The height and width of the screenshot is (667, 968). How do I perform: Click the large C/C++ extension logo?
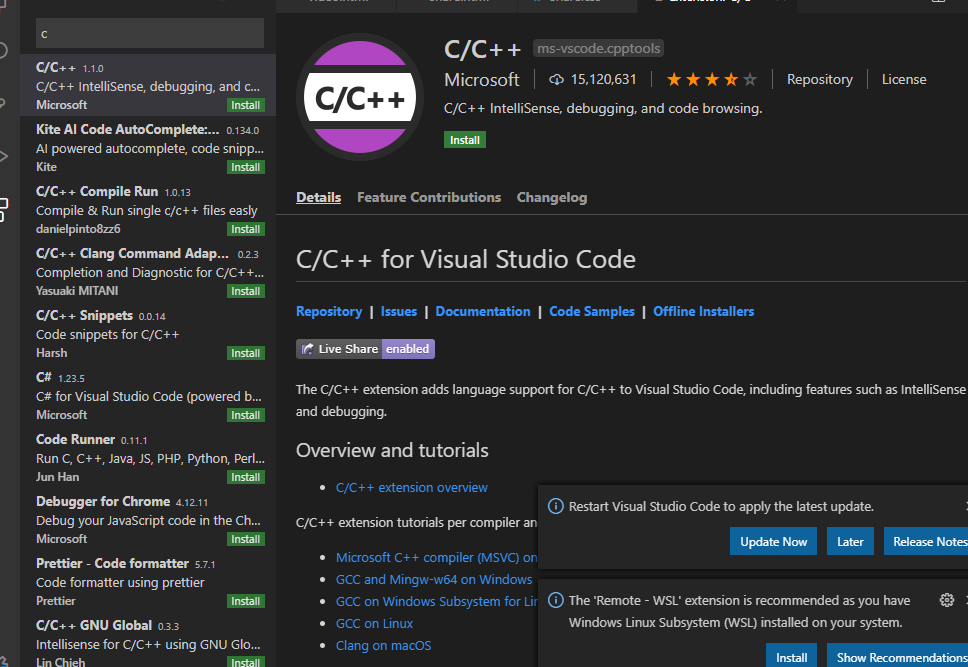(x=360, y=97)
